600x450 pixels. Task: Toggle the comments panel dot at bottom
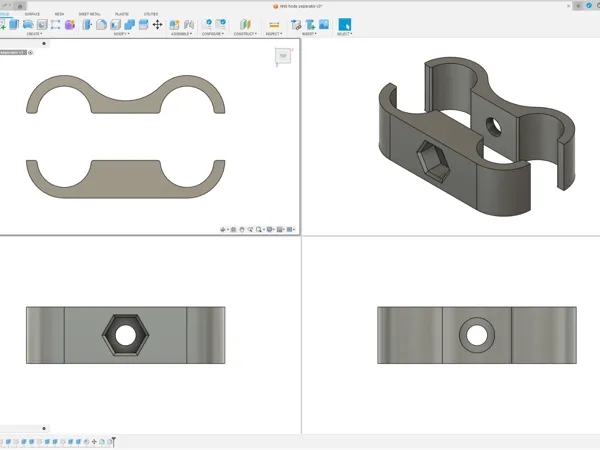pos(44,428)
